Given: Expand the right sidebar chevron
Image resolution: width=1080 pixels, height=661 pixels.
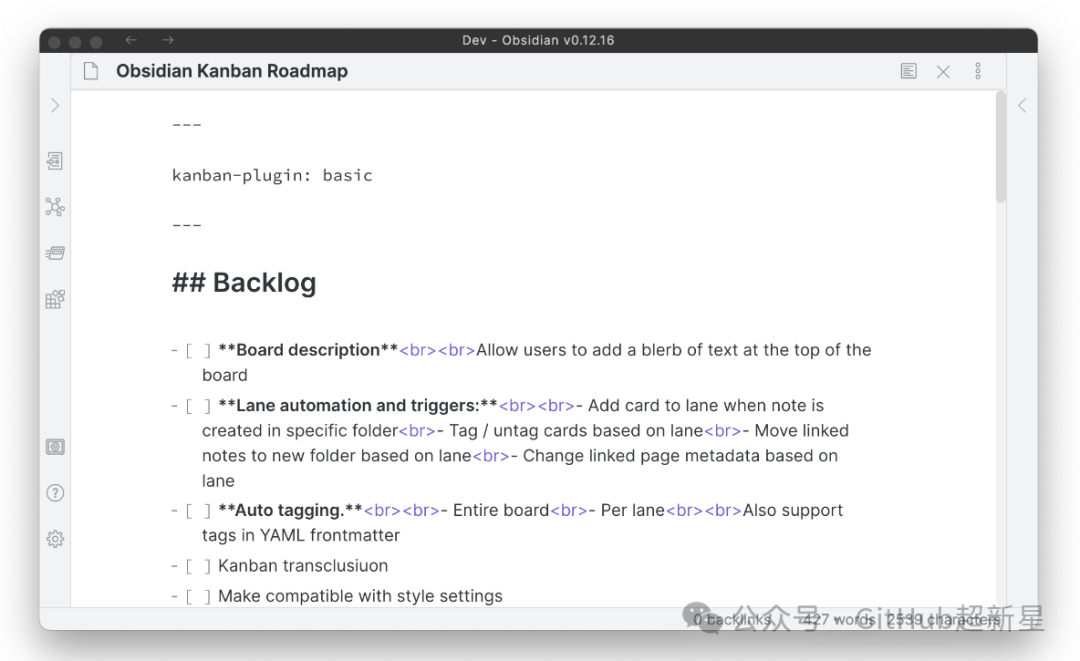Looking at the screenshot, I should (x=1022, y=105).
